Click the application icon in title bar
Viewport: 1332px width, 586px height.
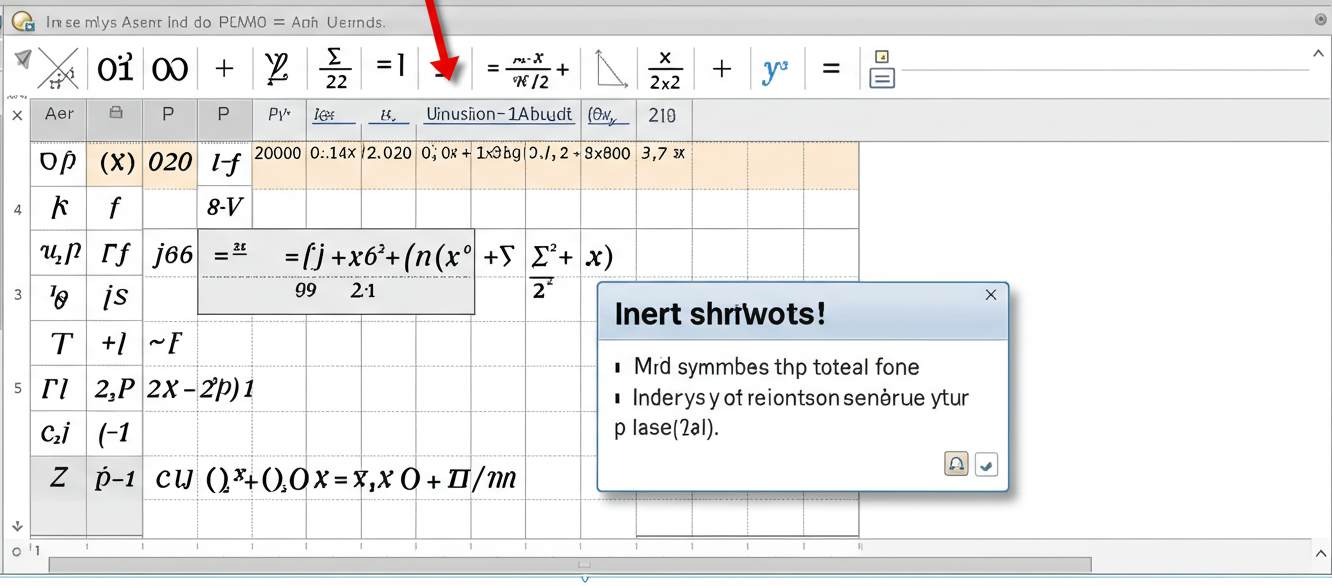click(22, 20)
